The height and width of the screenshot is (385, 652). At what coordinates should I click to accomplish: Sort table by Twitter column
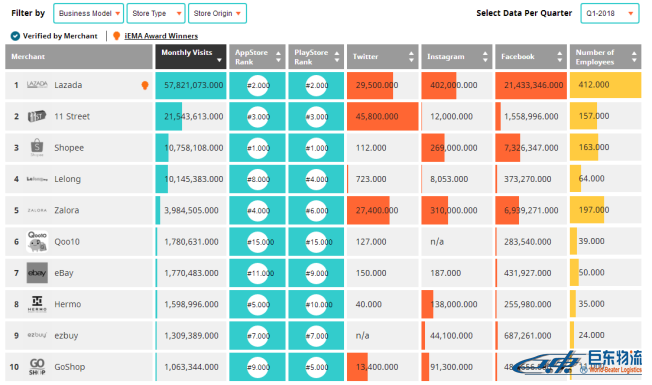click(x=383, y=57)
